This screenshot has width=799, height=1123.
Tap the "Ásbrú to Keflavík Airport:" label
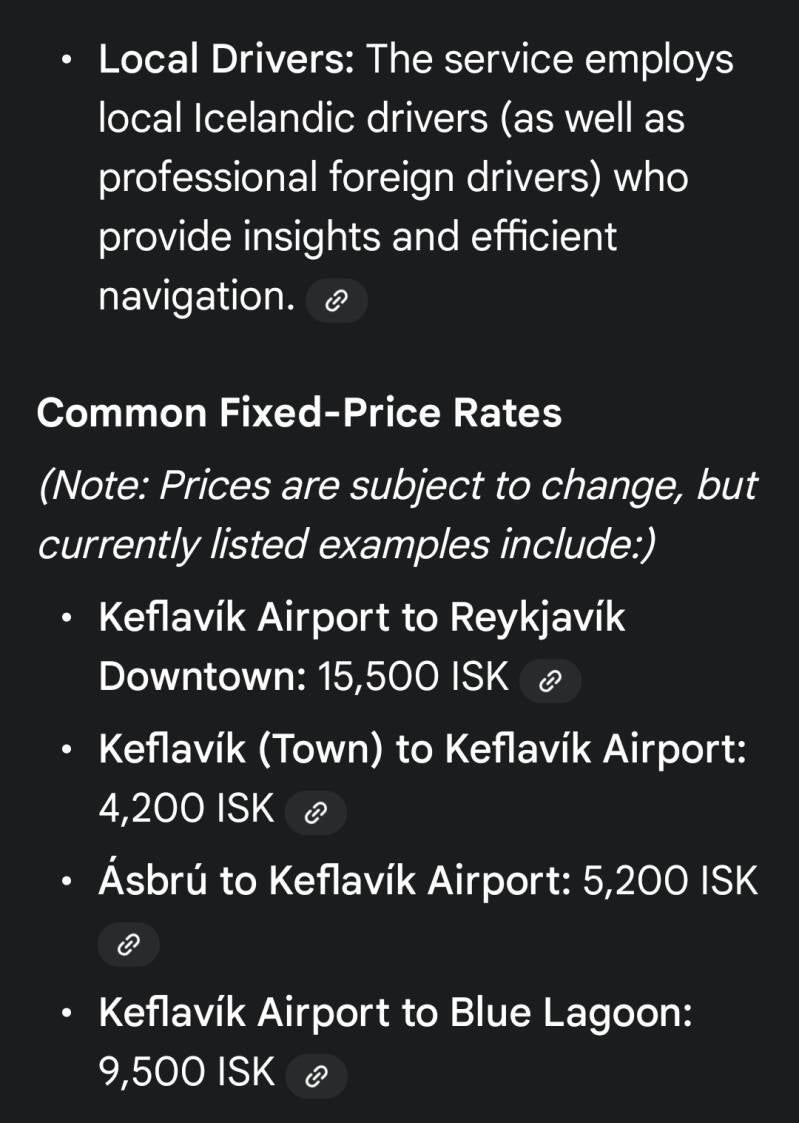tap(334, 881)
